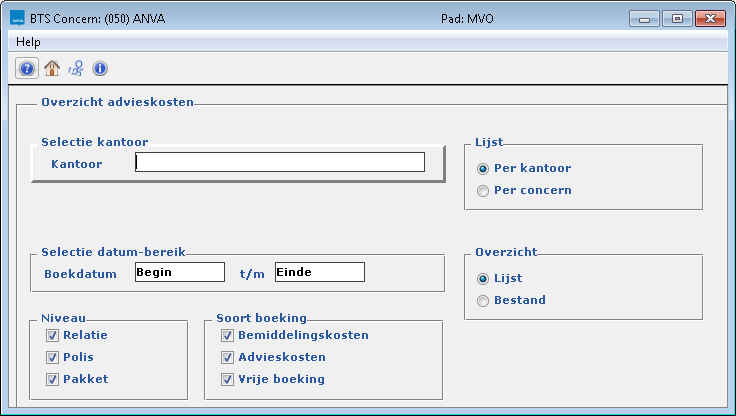Choose the Per concern list option
This screenshot has width=736, height=416.
coord(484,190)
